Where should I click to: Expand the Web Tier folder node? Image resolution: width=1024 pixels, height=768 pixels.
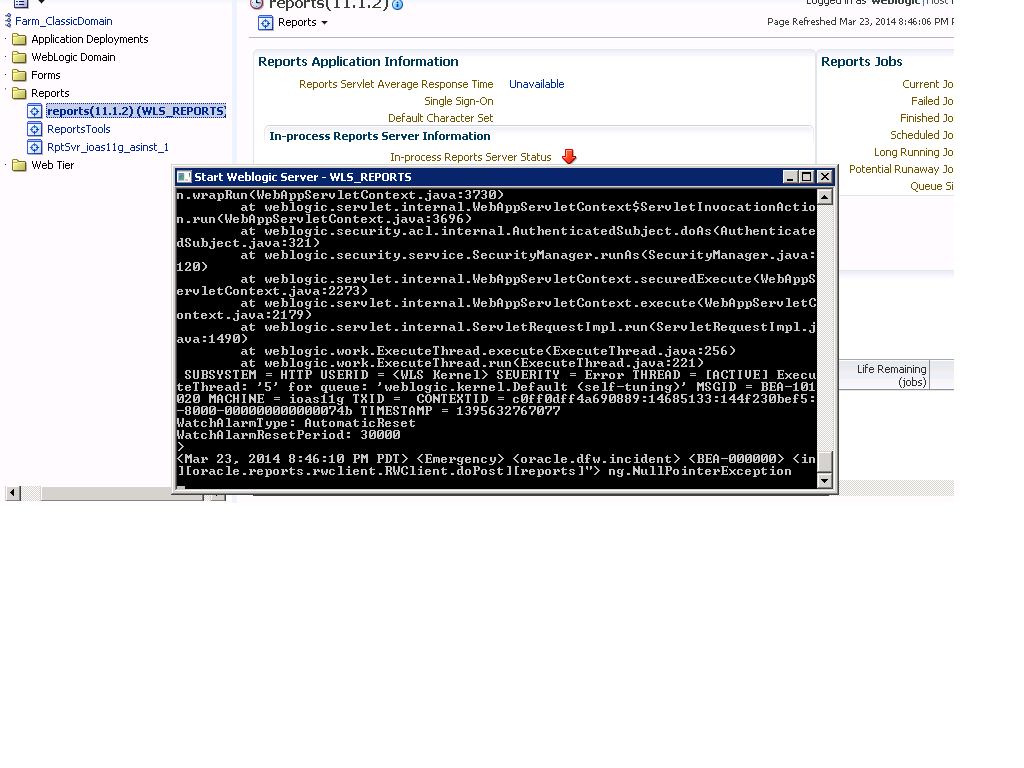7,165
